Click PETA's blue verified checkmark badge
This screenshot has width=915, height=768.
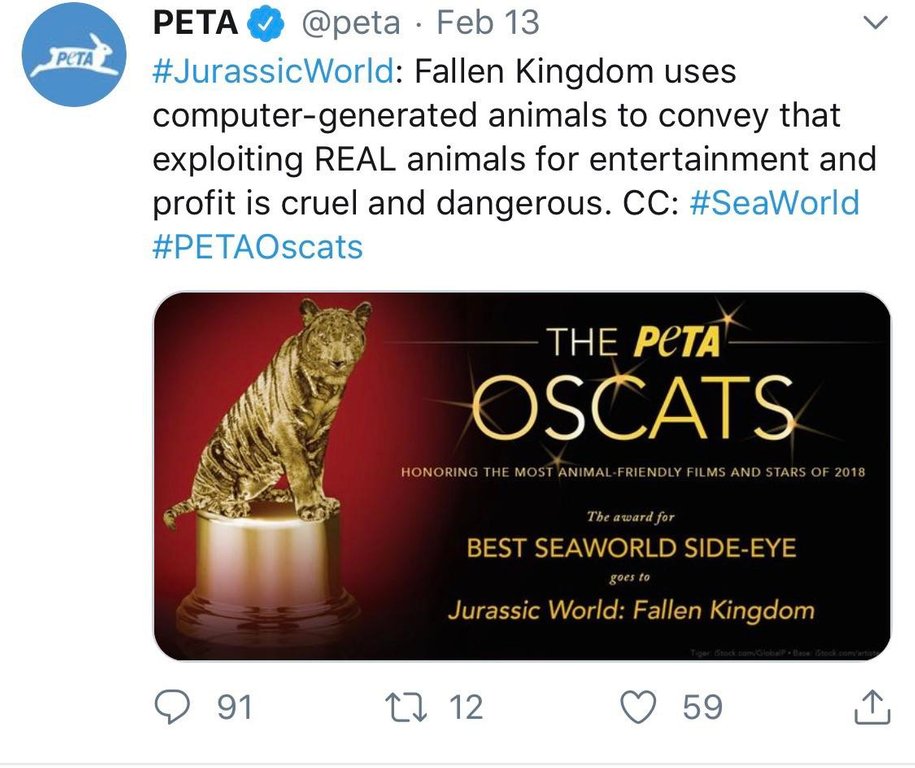[264, 22]
